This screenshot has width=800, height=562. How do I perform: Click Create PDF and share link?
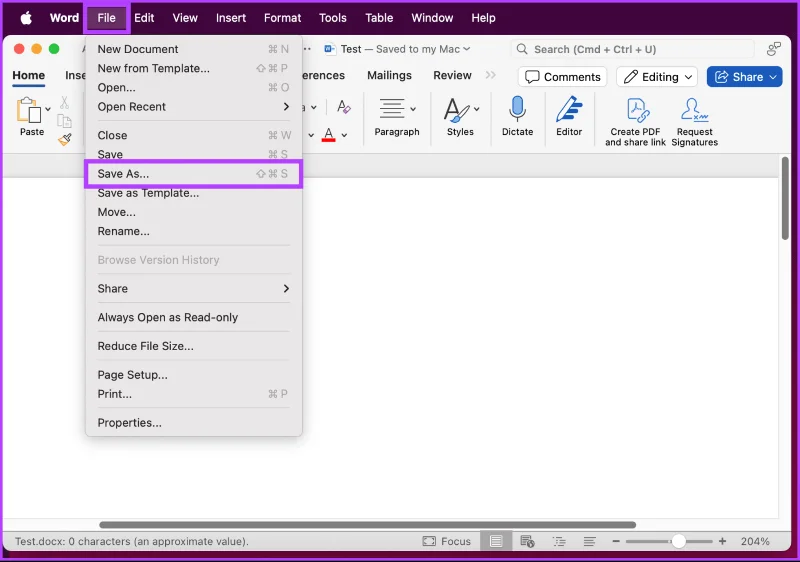[636, 122]
